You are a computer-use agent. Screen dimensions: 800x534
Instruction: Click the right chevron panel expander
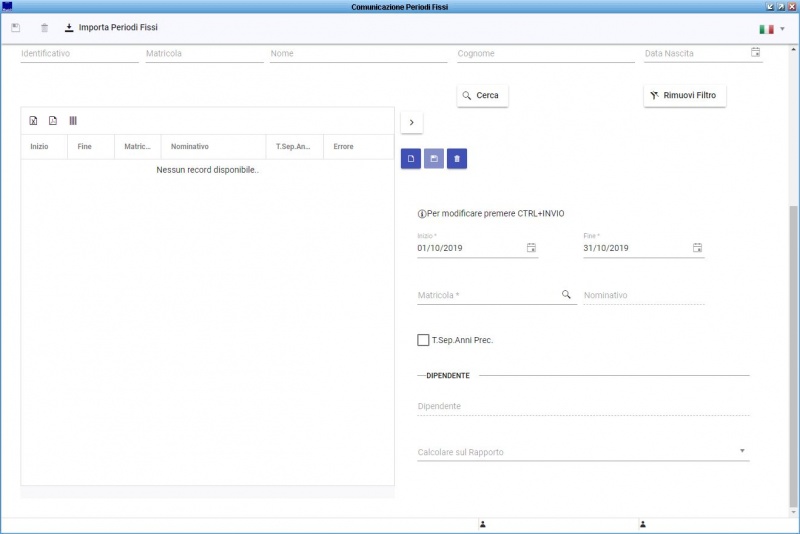click(411, 122)
